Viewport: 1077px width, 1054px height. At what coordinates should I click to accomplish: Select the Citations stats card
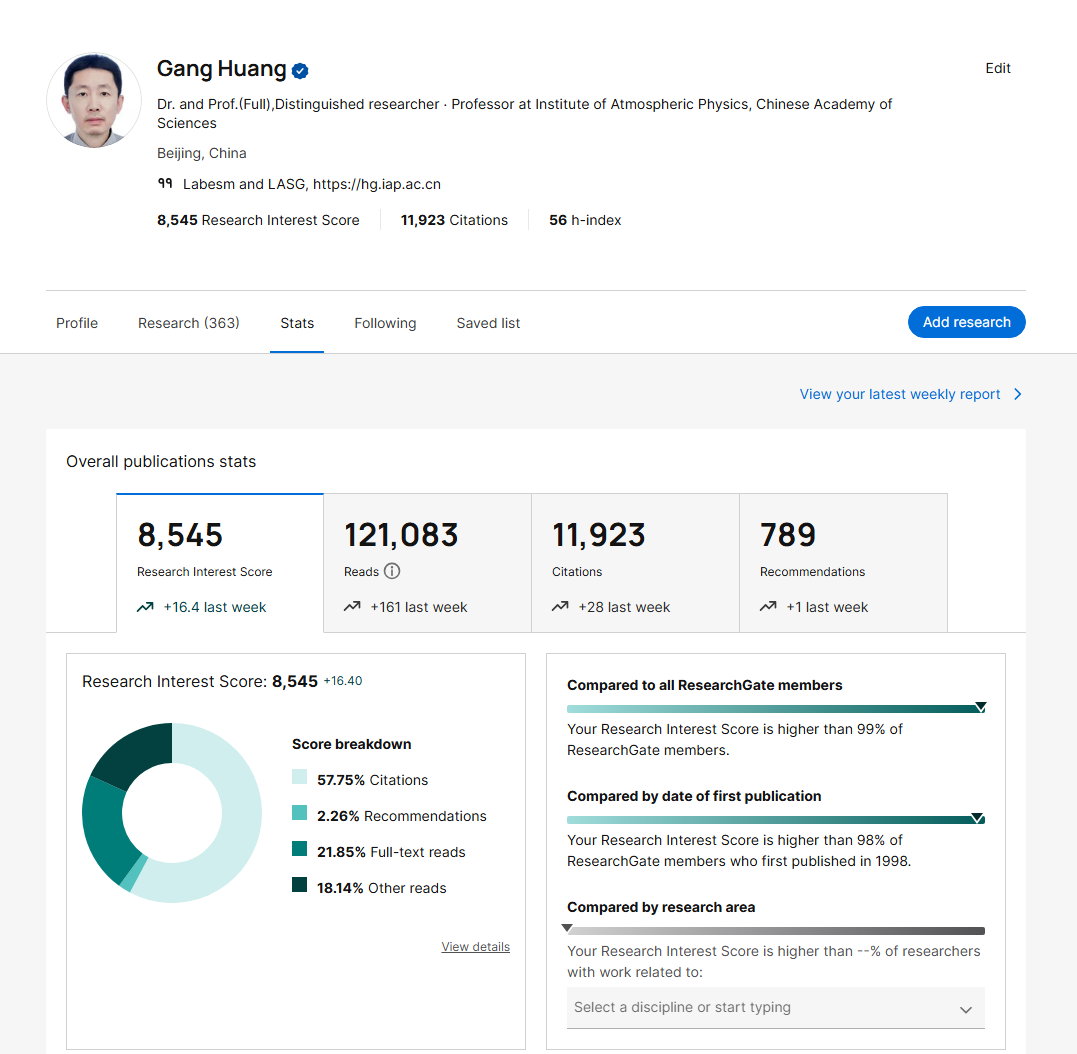[635, 562]
